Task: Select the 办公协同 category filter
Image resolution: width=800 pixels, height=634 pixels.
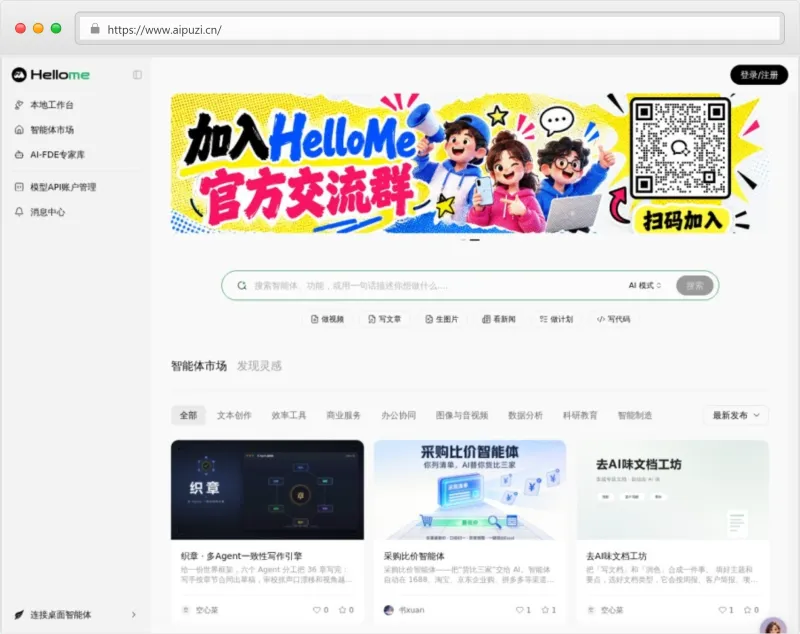Action: pyautogui.click(x=398, y=415)
